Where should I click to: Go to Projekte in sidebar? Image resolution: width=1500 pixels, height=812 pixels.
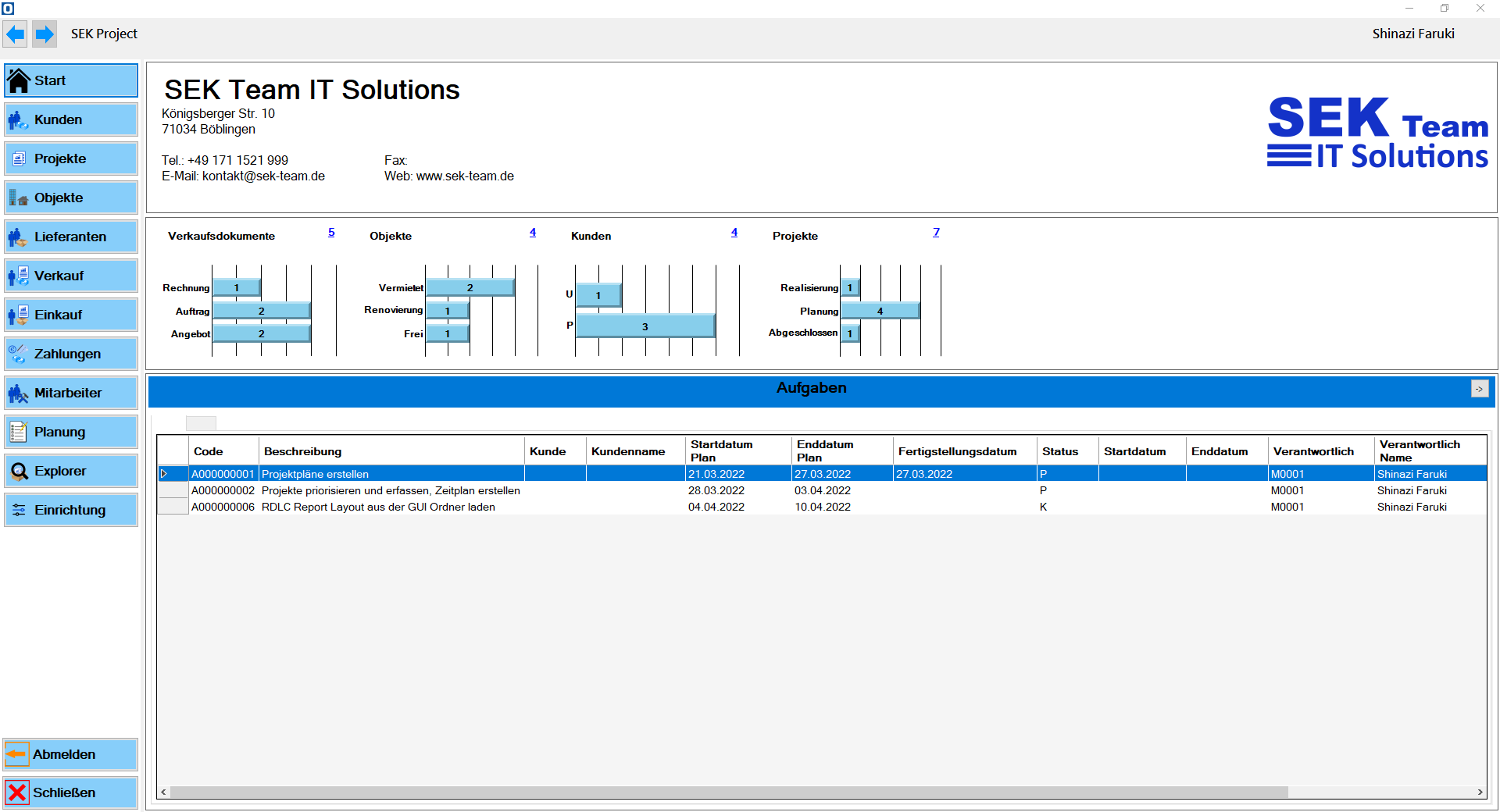pyautogui.click(x=71, y=158)
